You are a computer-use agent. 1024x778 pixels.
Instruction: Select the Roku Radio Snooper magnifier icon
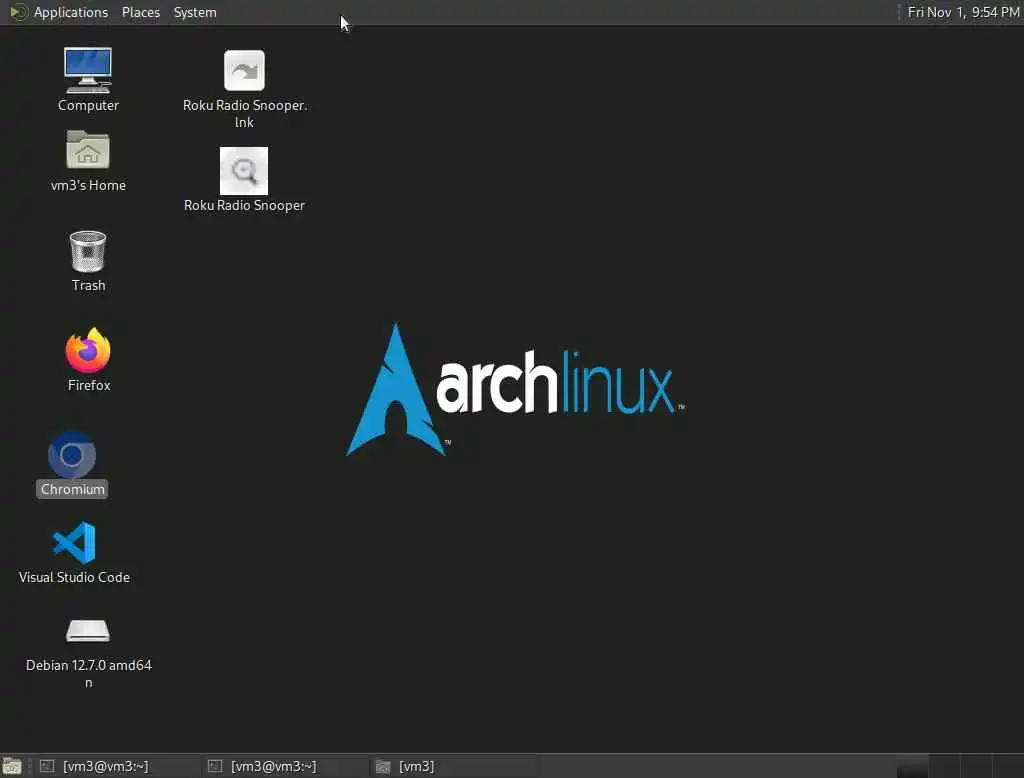tap(244, 170)
